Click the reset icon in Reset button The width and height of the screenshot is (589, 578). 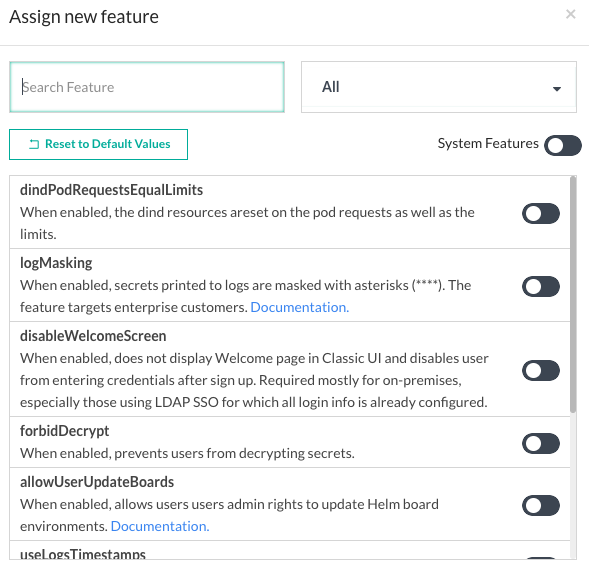click(x=34, y=144)
